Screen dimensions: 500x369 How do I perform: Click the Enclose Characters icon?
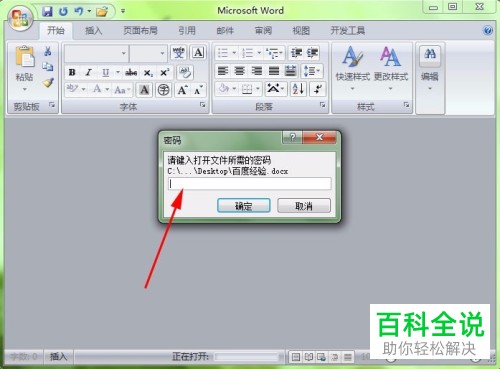[x=163, y=90]
